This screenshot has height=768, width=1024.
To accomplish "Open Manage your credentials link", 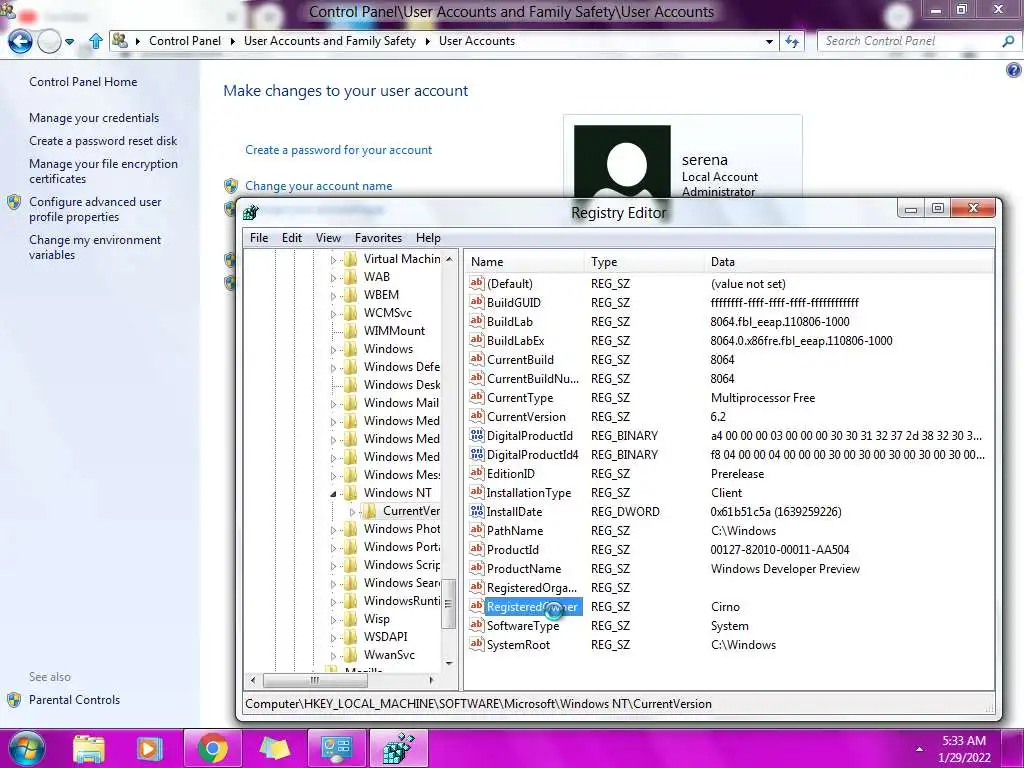I will tap(94, 118).
